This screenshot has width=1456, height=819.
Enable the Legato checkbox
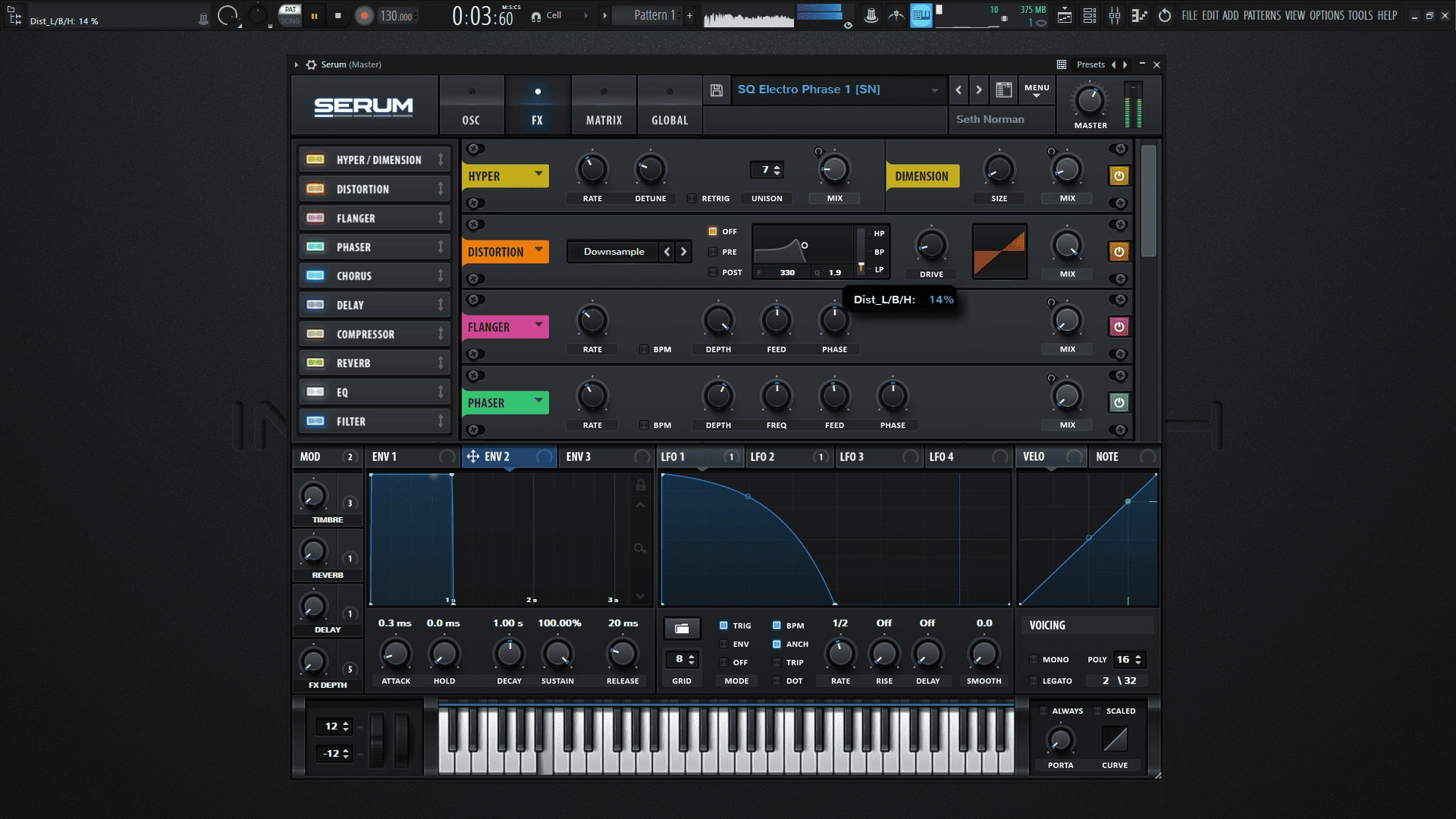(1034, 681)
